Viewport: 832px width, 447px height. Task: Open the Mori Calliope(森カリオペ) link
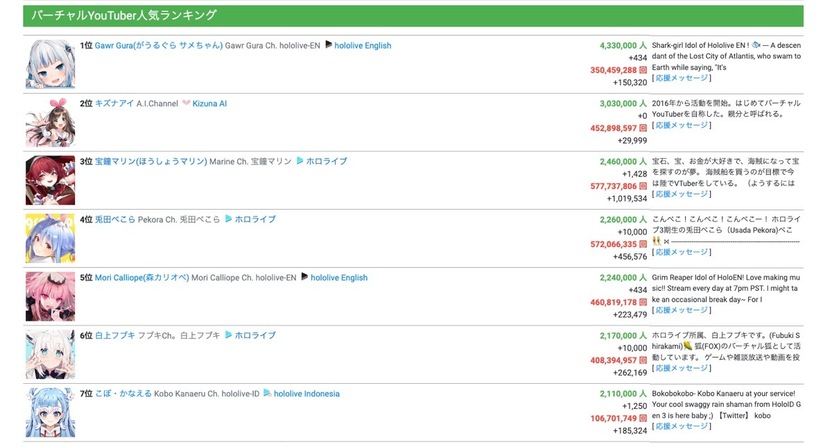(142, 278)
